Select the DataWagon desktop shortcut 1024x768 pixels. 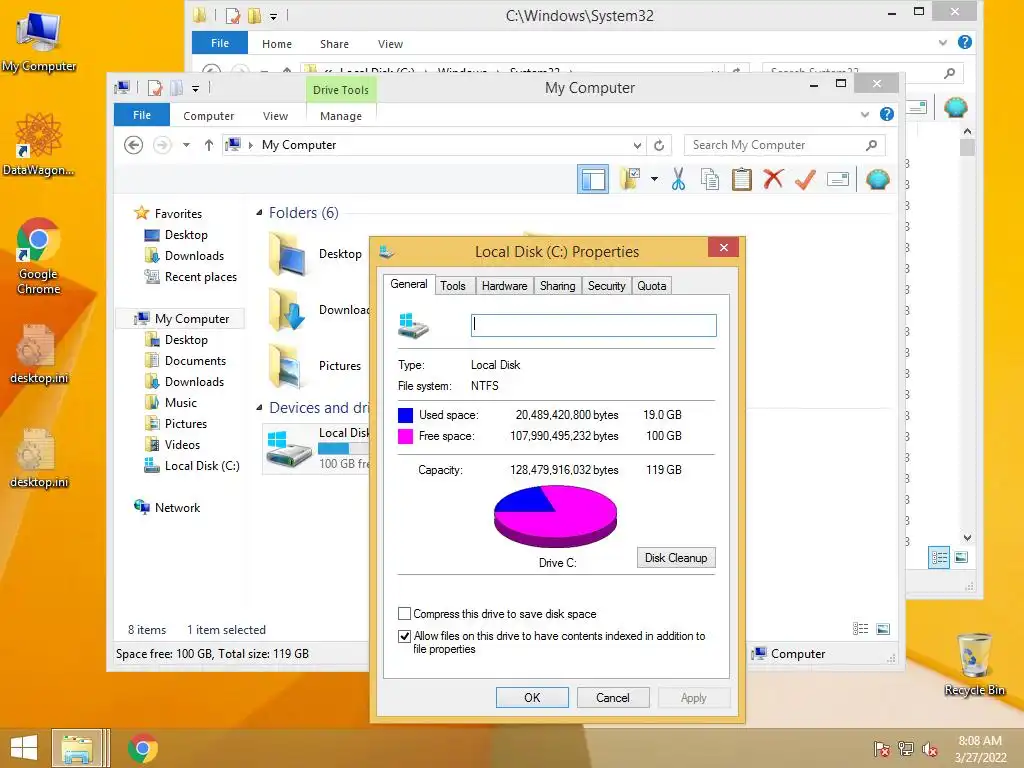(x=39, y=144)
